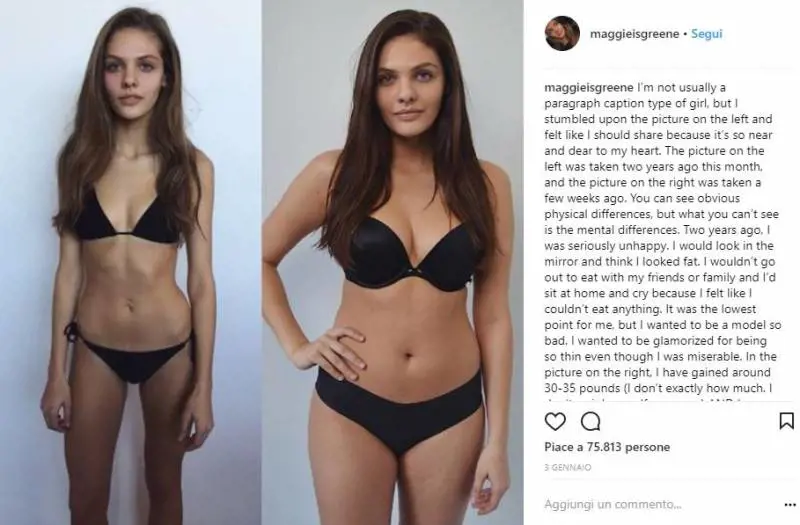
Task: Follow the account via the Segui link
Action: (707, 34)
